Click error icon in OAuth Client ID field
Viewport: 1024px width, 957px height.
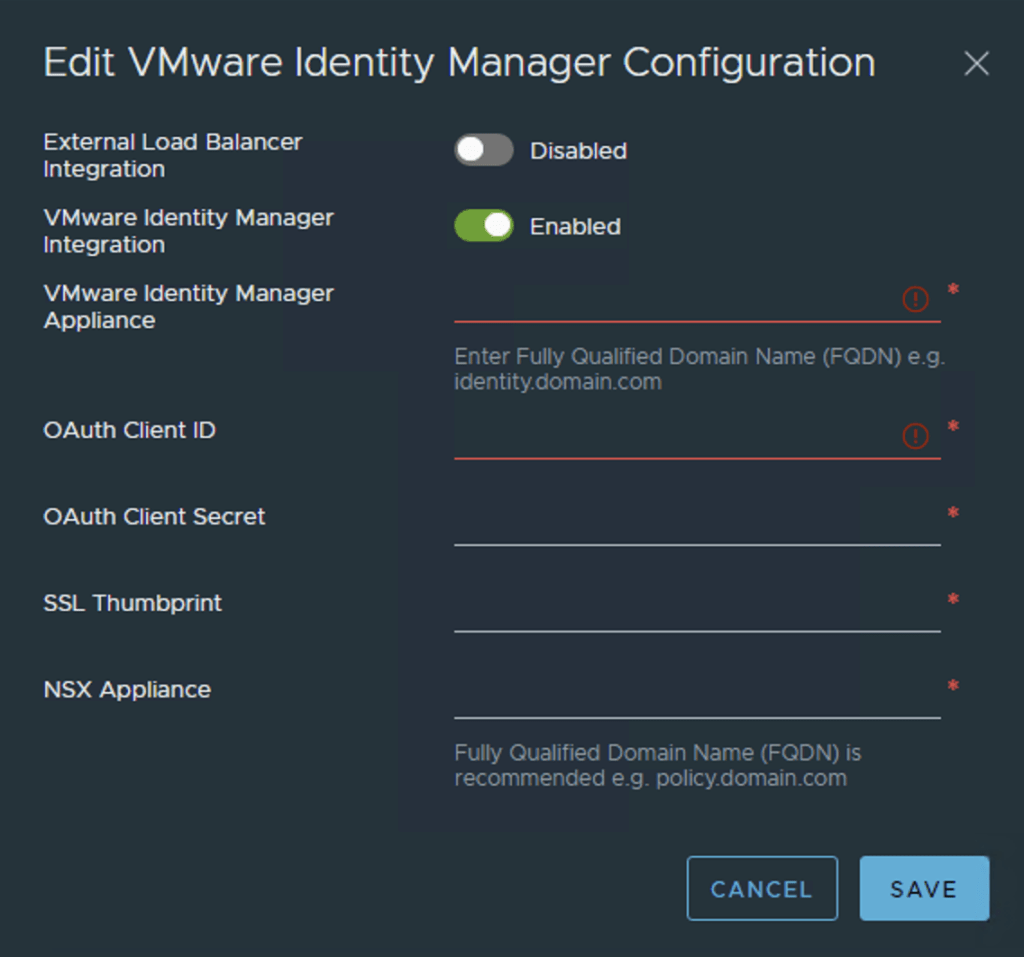[x=915, y=436]
